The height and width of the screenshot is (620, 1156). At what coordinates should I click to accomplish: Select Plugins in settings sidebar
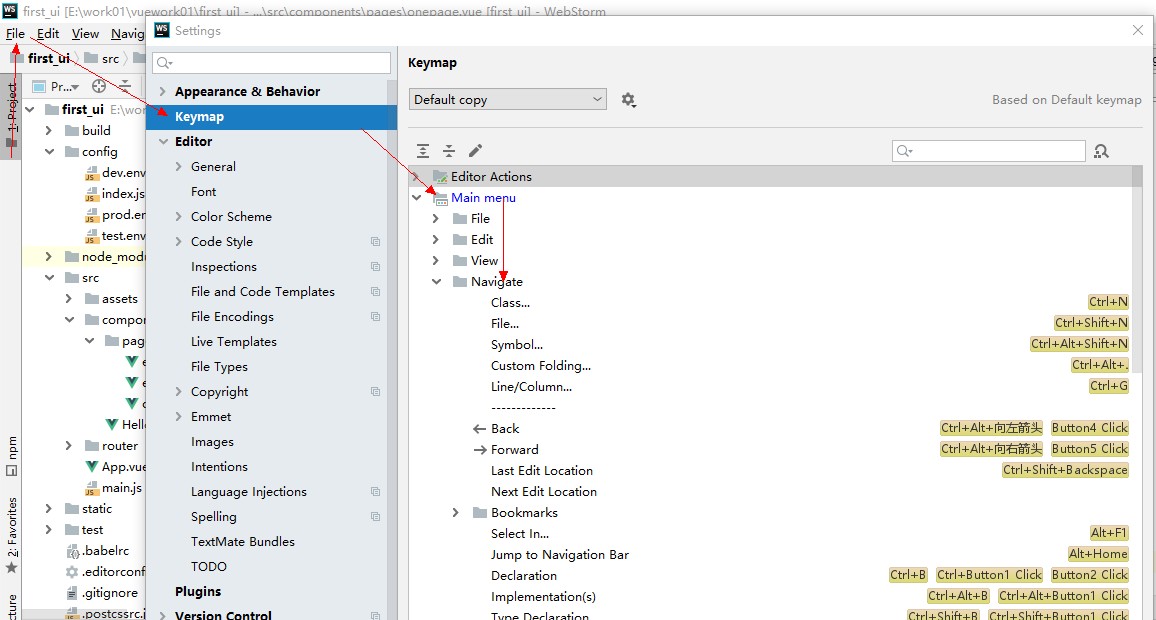pos(198,591)
